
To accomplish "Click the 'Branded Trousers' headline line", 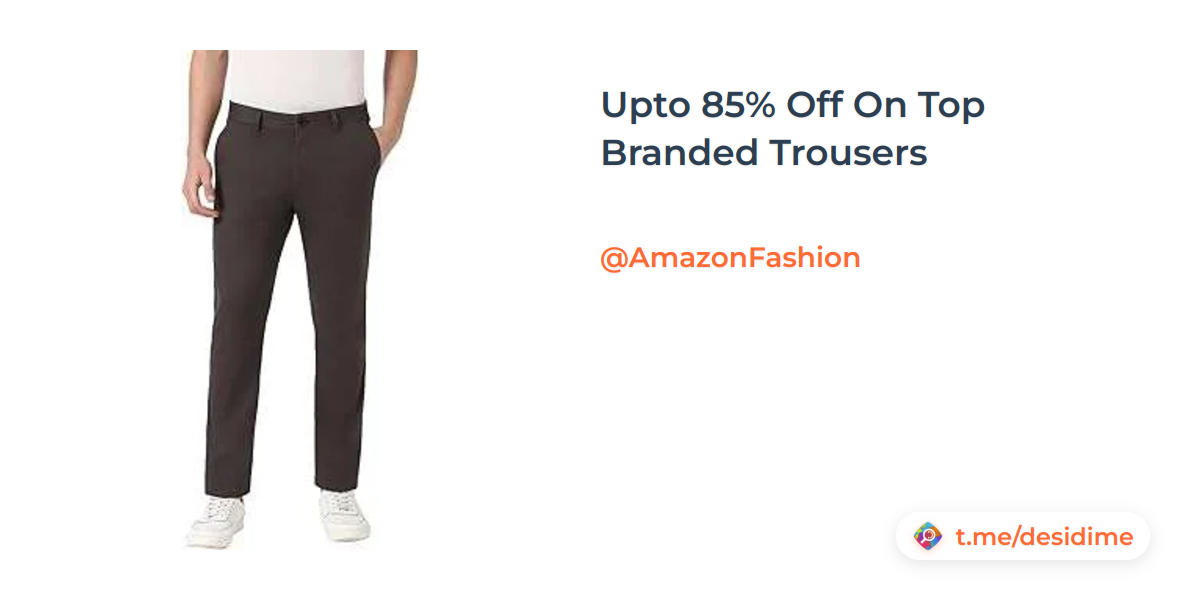I will tap(764, 154).
